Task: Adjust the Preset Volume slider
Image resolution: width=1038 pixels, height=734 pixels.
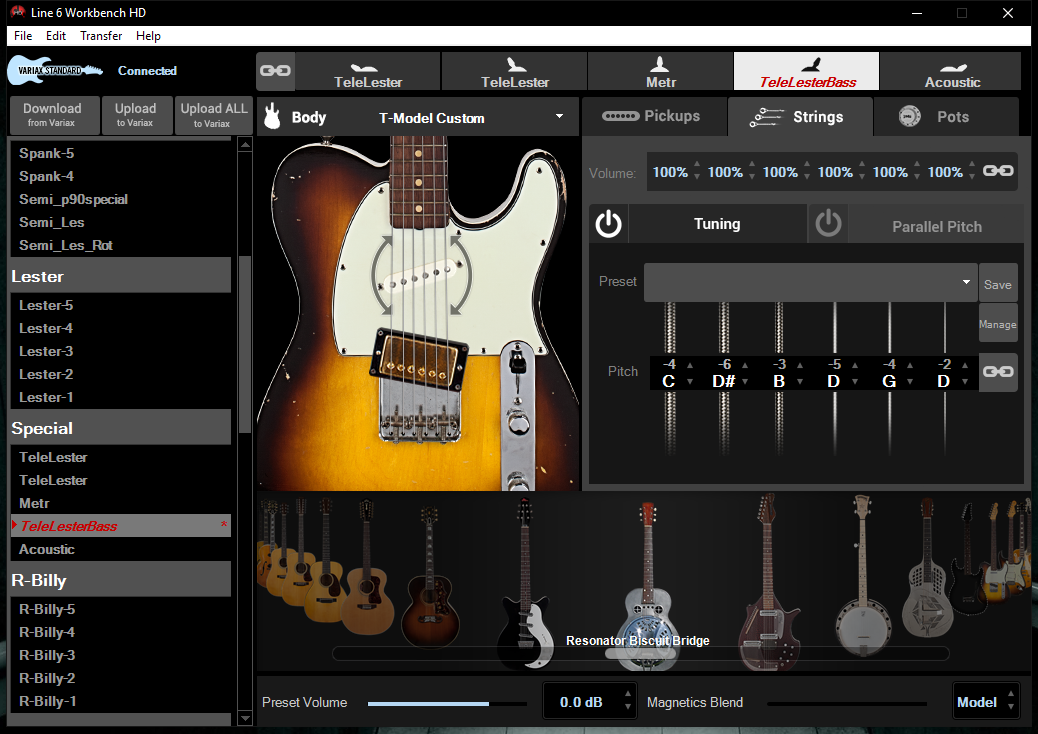Action: [448, 704]
